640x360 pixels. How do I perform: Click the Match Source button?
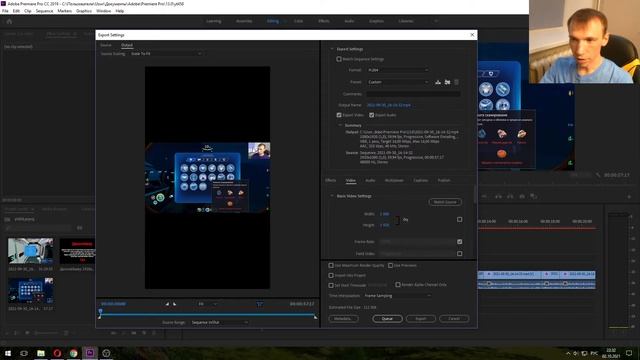point(445,202)
